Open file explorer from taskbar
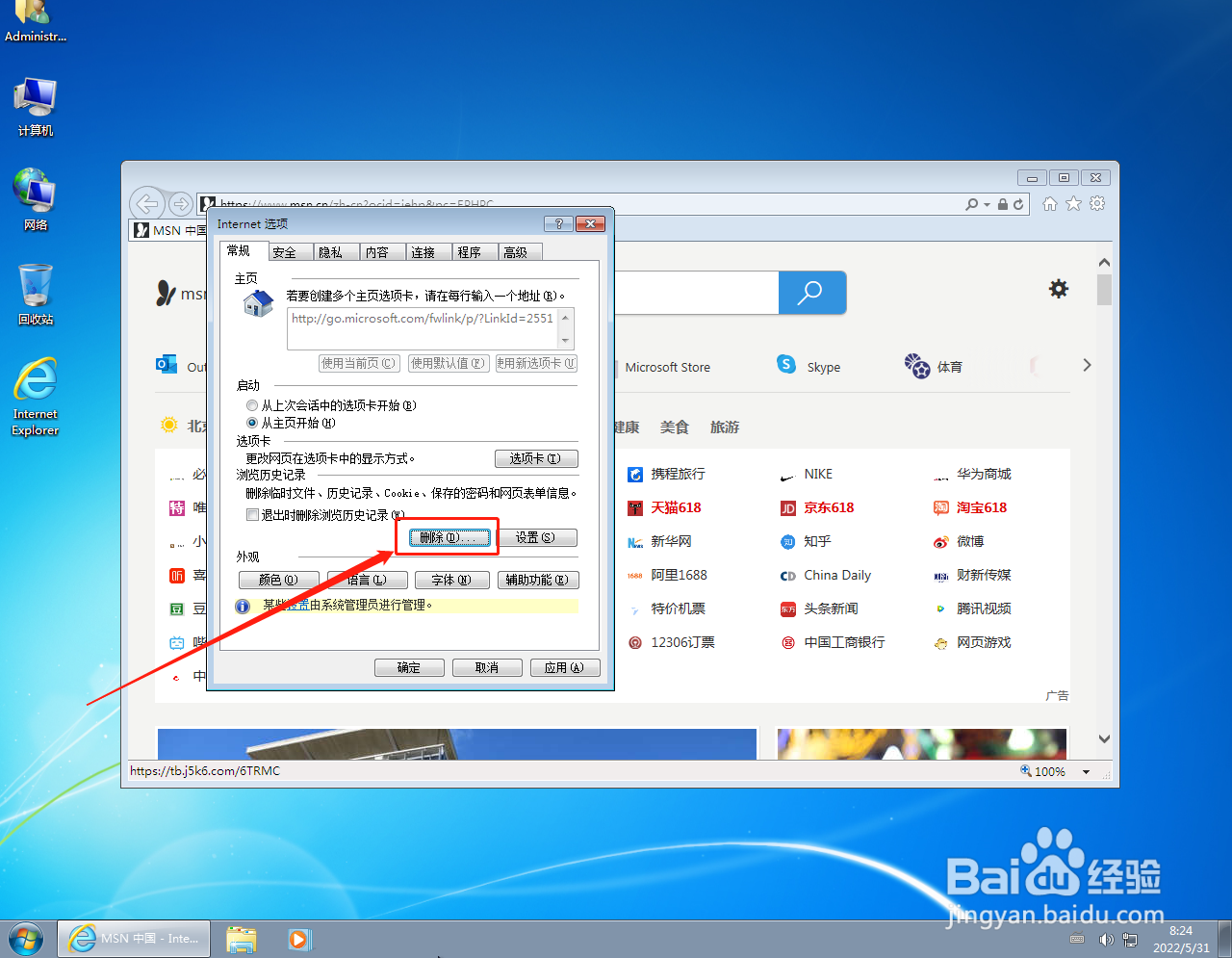1232x958 pixels. [242, 939]
